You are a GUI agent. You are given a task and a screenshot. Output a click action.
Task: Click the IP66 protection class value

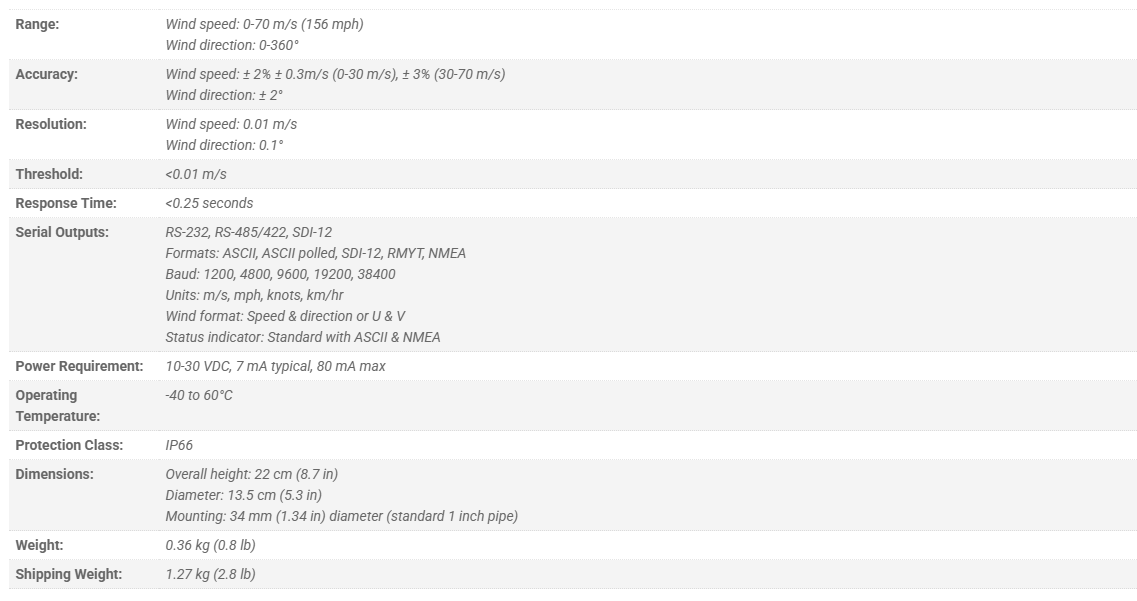(x=179, y=445)
